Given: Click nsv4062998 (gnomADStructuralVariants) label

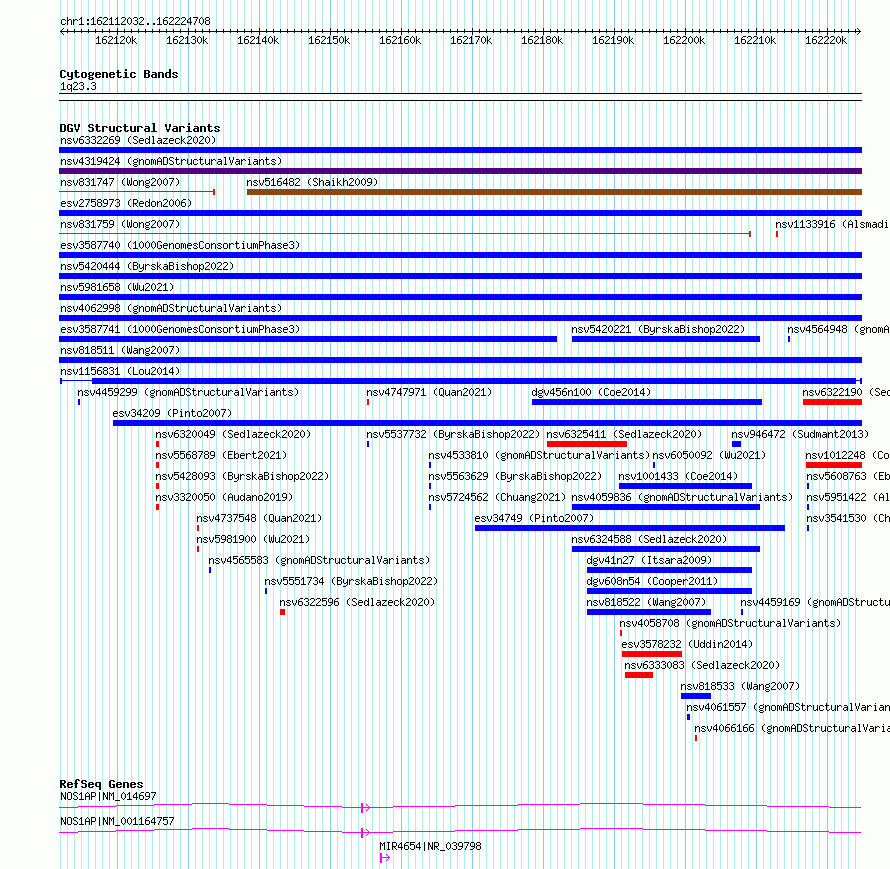Looking at the screenshot, I should coord(171,308).
